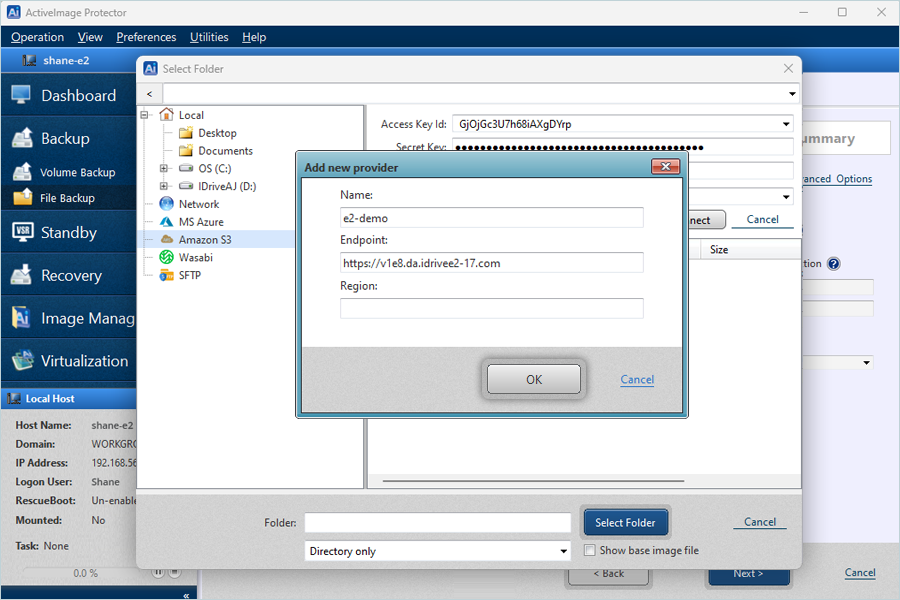This screenshot has width=900, height=600.
Task: Select the Network globe icon
Action: tap(166, 204)
